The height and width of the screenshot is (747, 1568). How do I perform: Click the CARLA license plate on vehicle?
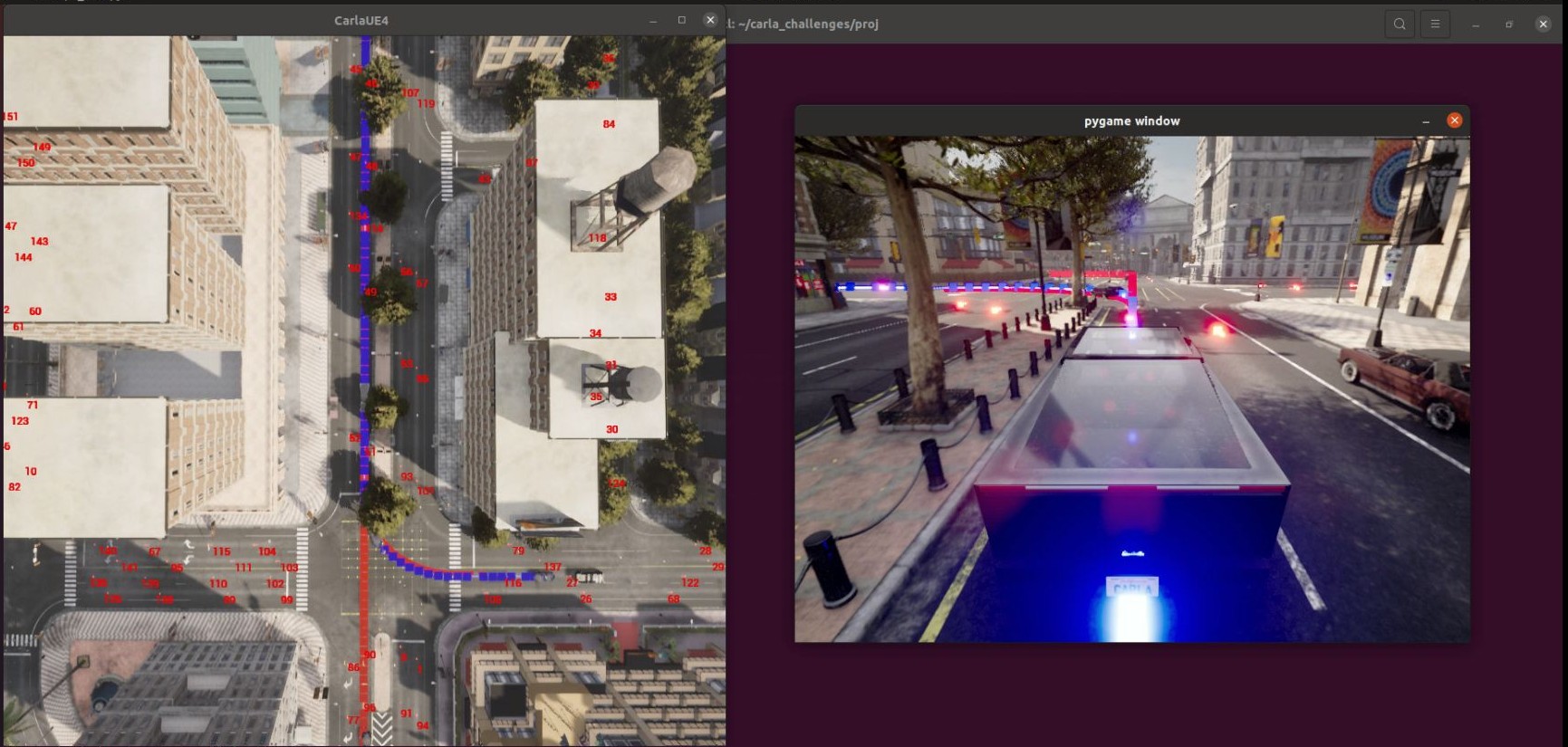(1132, 589)
